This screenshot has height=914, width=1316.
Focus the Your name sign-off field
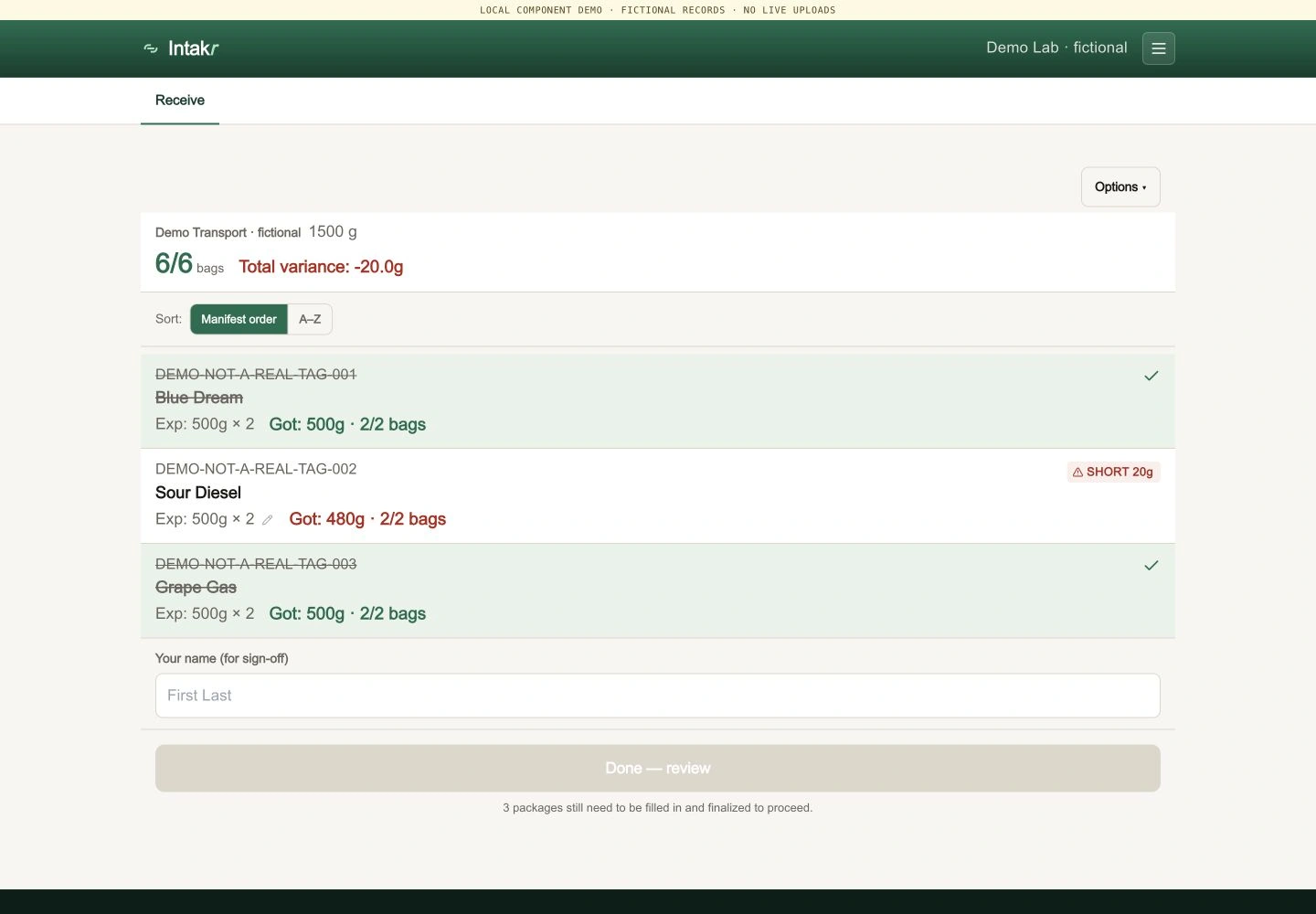pos(658,696)
